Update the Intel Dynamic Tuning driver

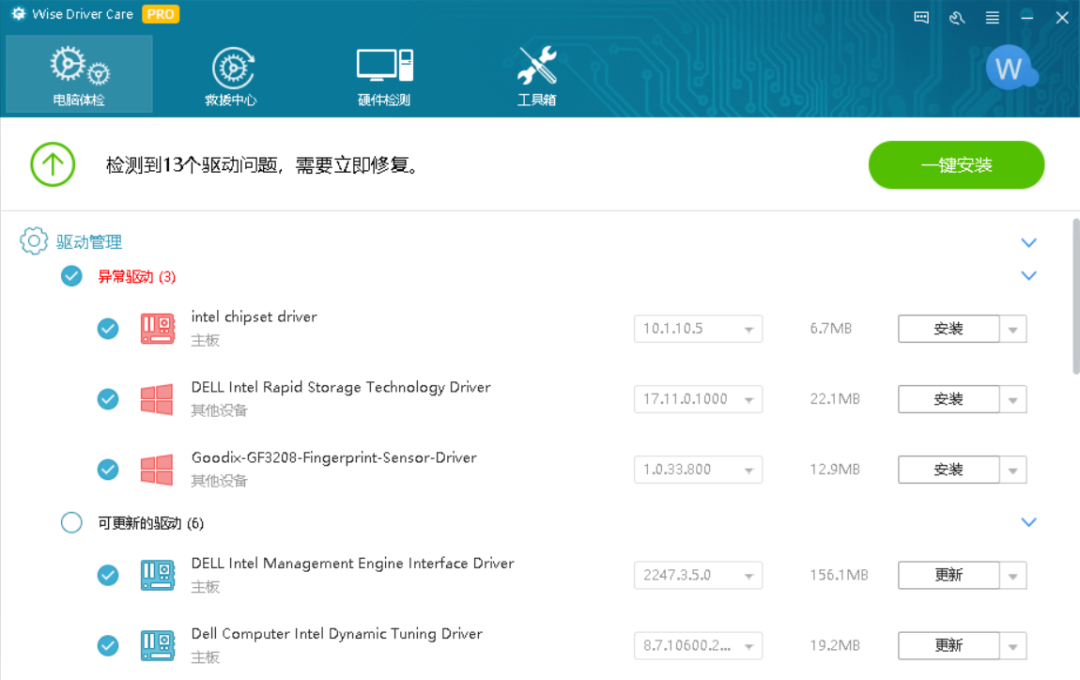(x=948, y=646)
